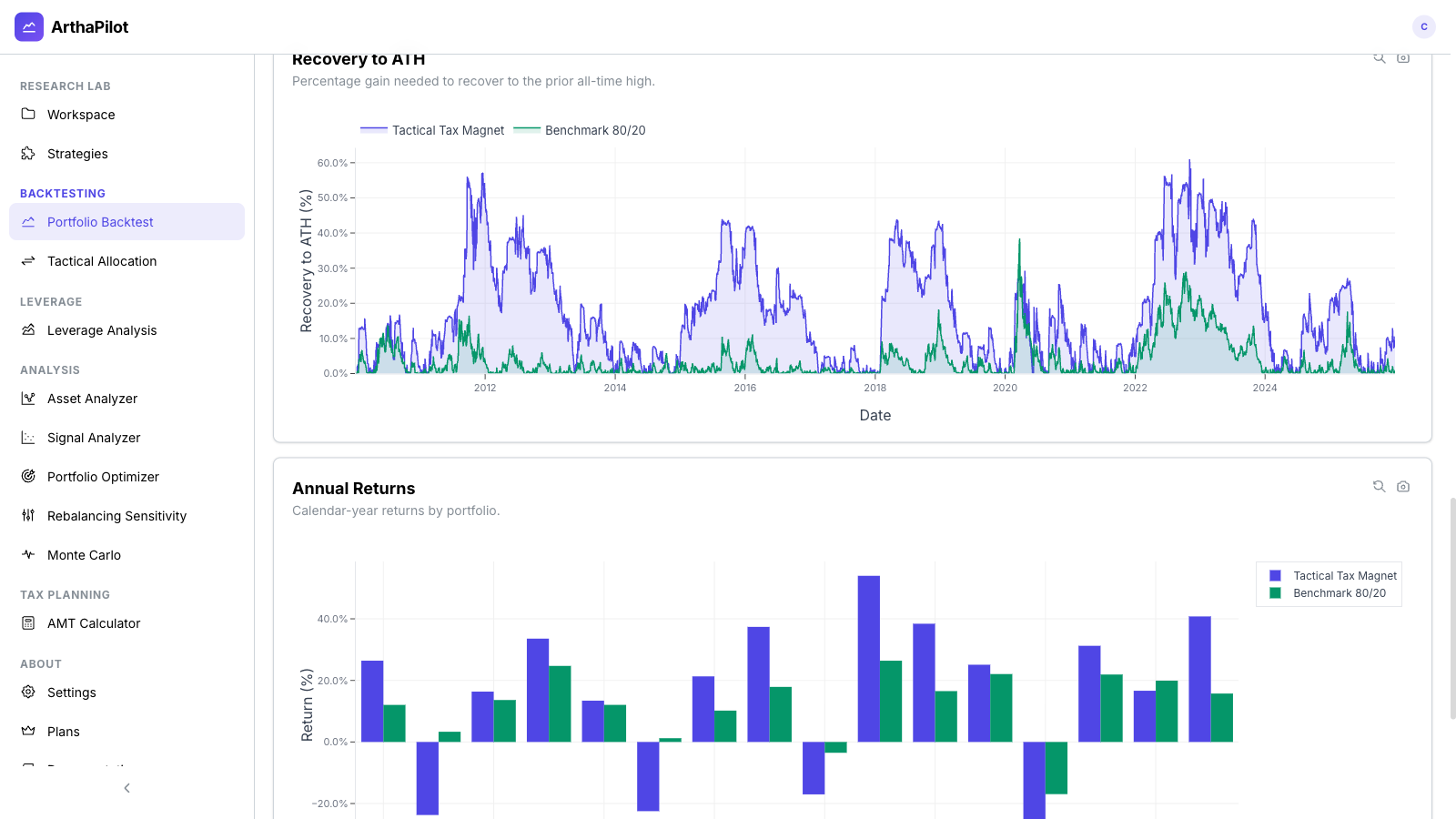This screenshot has width=1456, height=819.
Task: Click the Portfolio Optimizer target icon
Action: (28, 477)
